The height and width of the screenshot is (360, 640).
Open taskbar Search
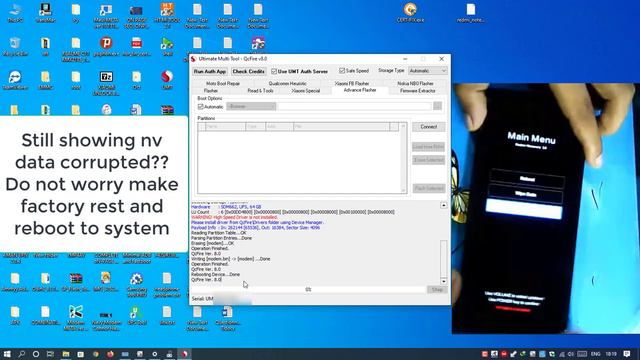tap(21, 354)
